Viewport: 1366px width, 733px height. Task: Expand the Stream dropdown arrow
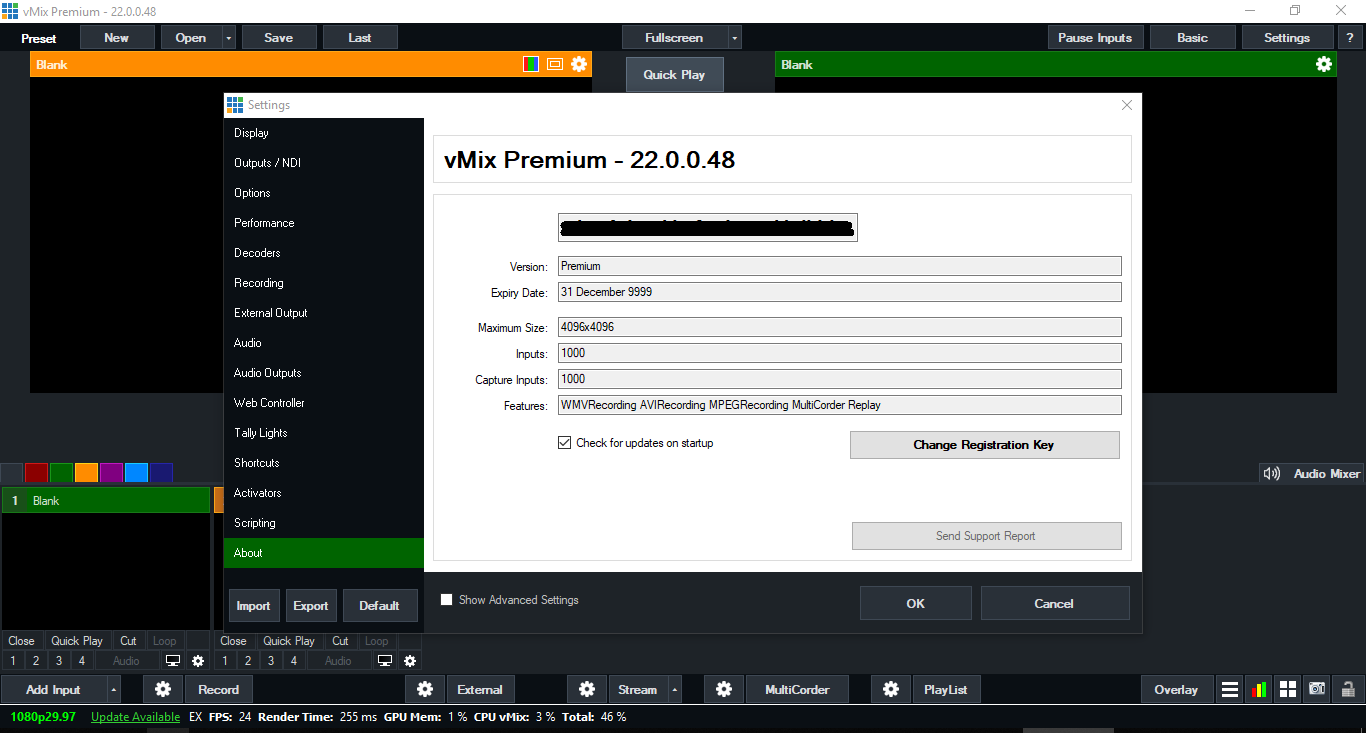click(x=675, y=689)
